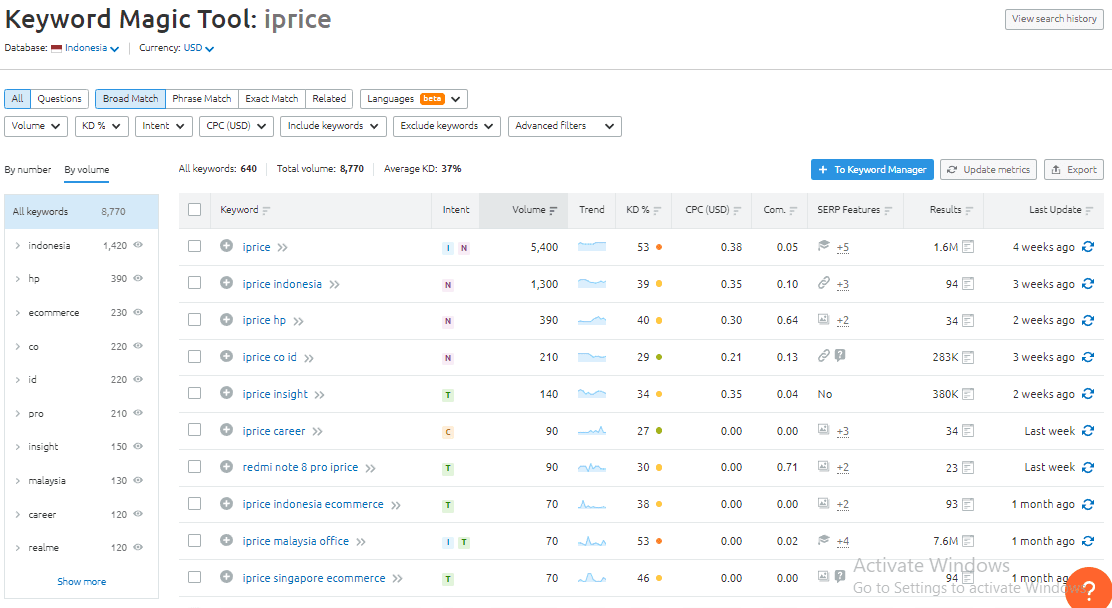The height and width of the screenshot is (608, 1112).
Task: Sort by KD % column icon
Action: tap(657, 210)
